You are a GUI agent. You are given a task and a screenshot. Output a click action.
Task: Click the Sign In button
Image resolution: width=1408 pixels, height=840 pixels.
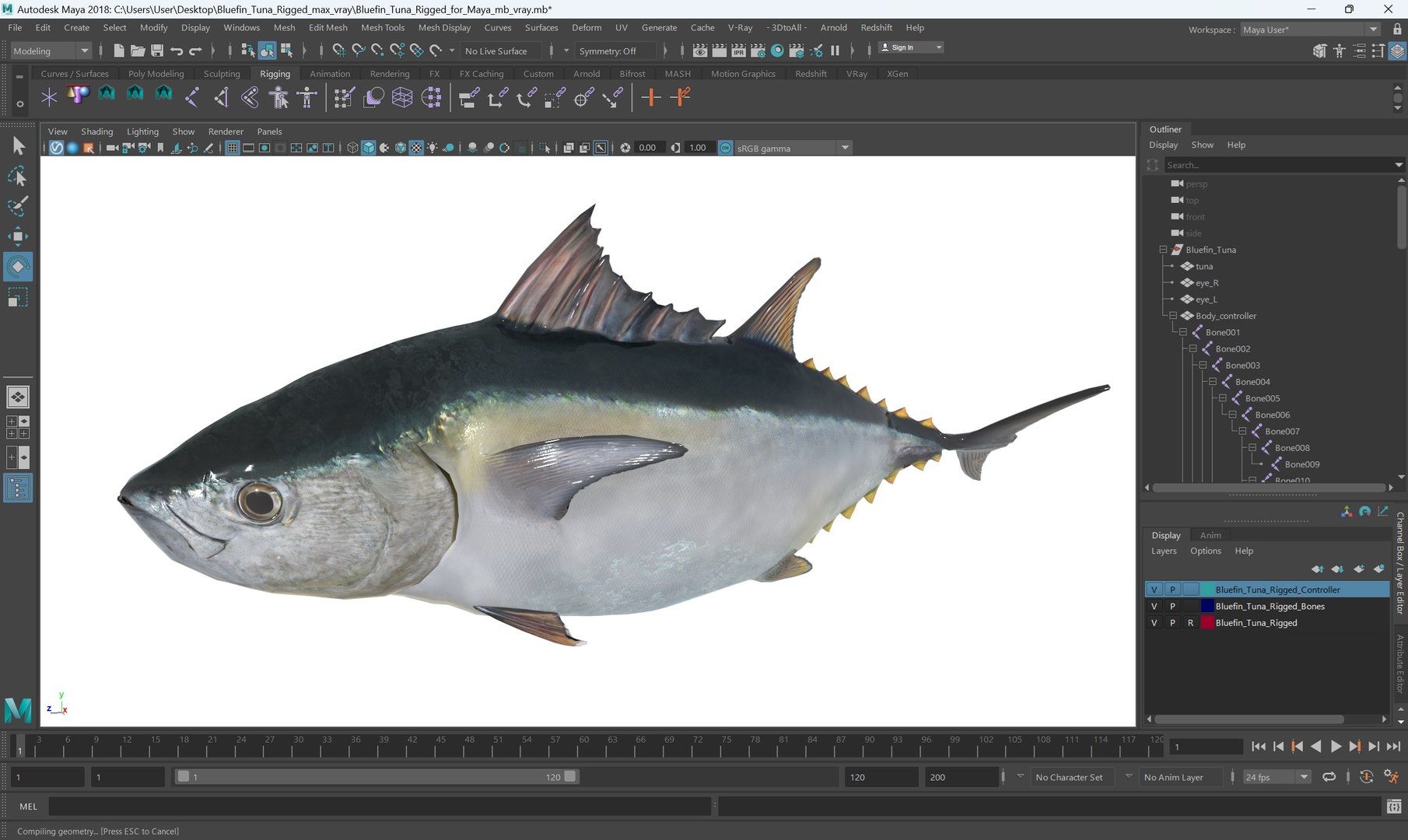(910, 47)
